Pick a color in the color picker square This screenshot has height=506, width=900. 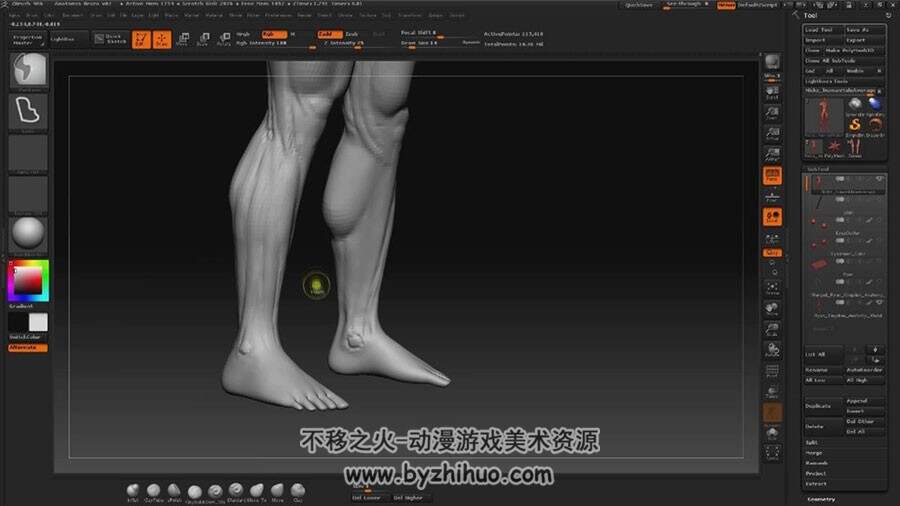28,281
